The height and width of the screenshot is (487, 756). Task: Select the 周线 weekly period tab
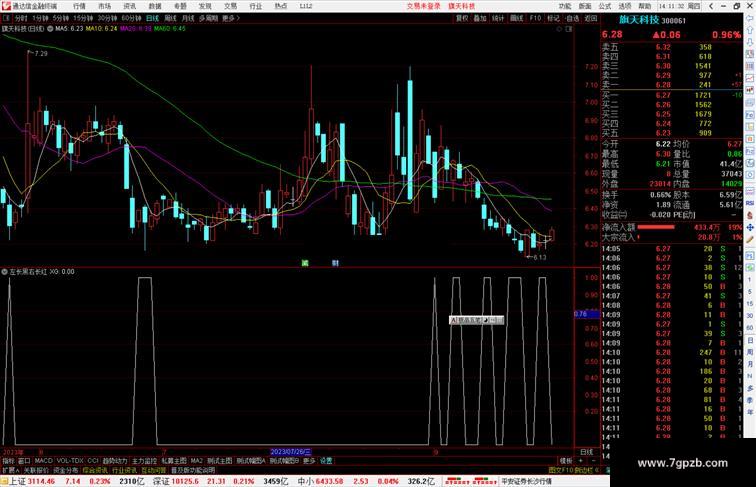[170, 18]
